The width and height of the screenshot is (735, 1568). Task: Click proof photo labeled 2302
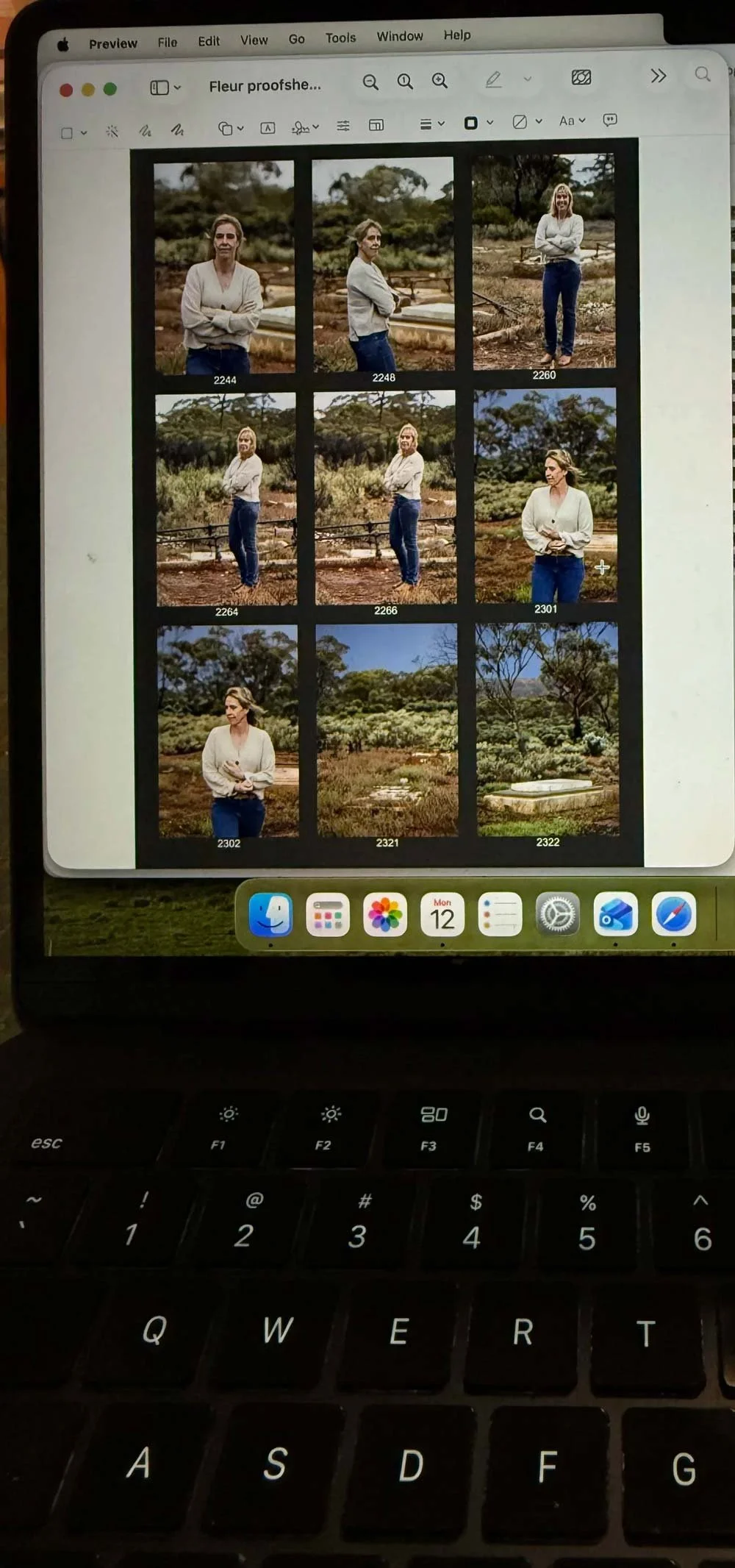[x=228, y=731]
